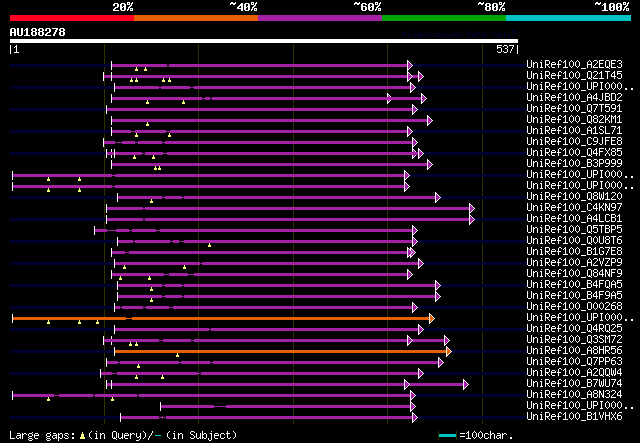Select the UniRef100_B1VHX6 label
This screenshot has width=640, height=443.
click(574, 417)
